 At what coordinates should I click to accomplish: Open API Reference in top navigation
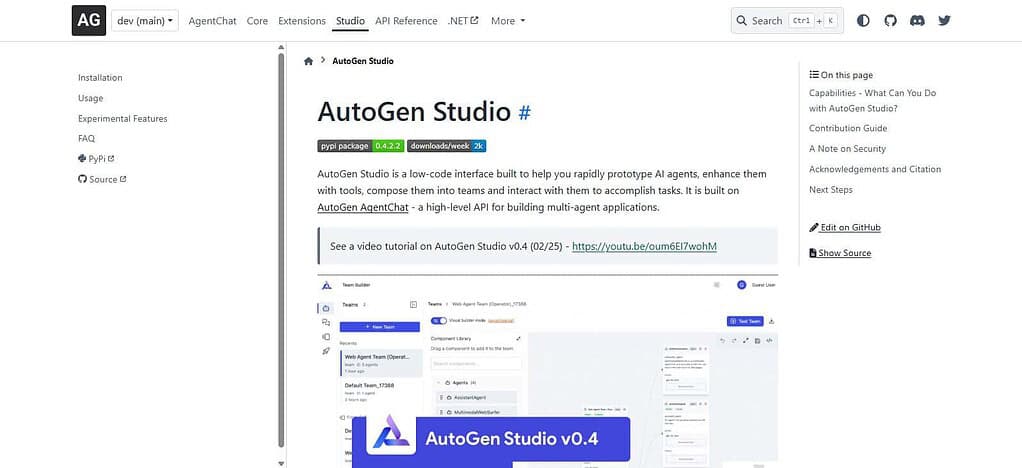point(406,21)
